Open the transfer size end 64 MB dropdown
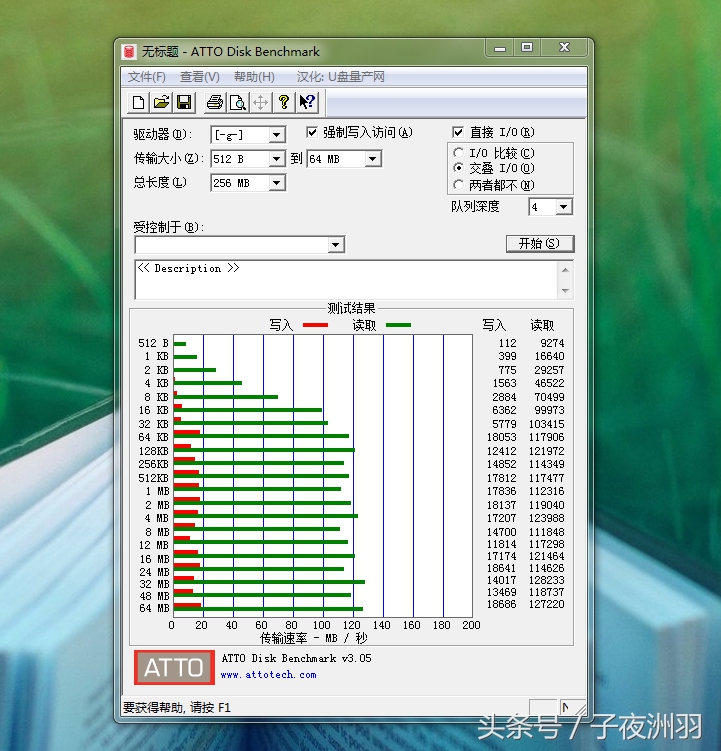Image resolution: width=721 pixels, height=751 pixels. pos(373,159)
